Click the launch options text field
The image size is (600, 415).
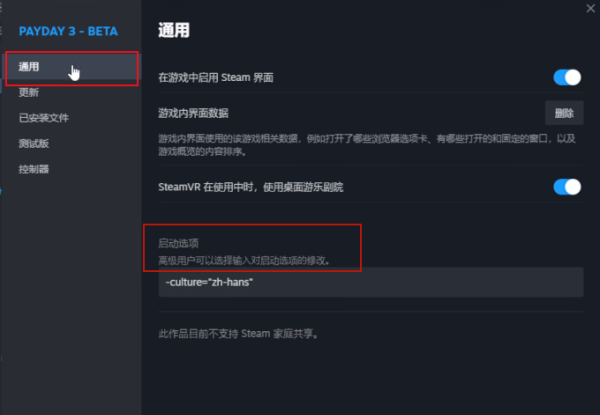pos(370,282)
